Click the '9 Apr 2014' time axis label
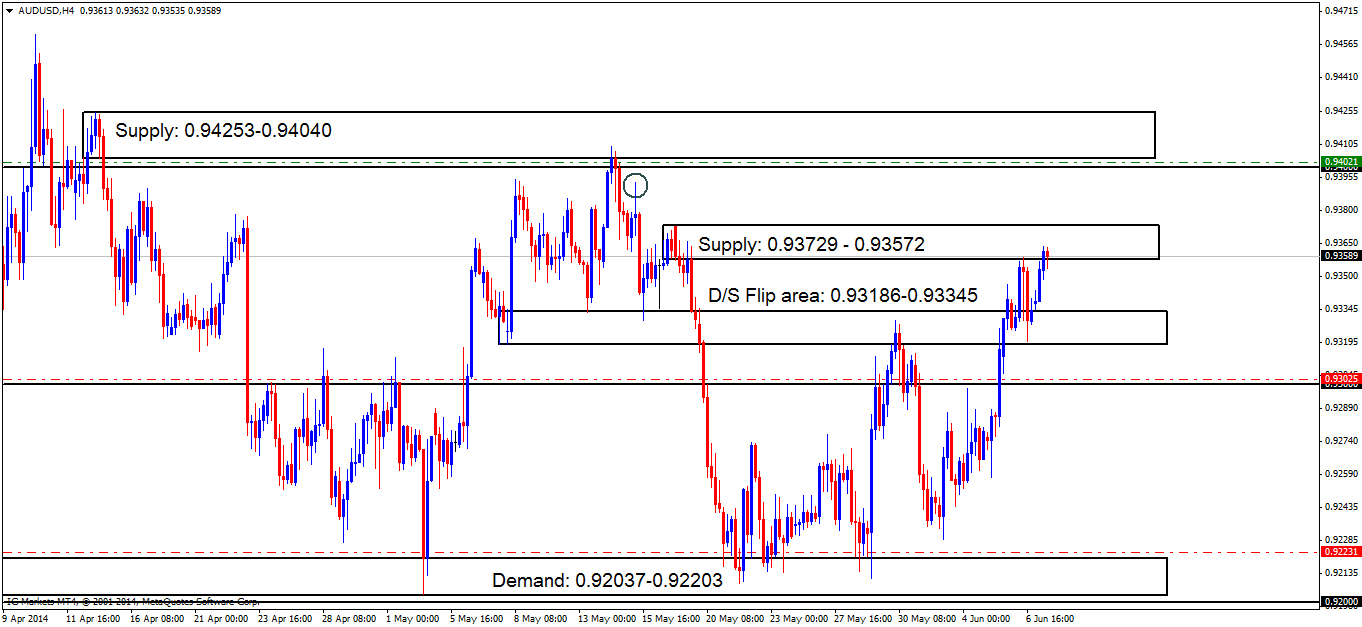Image resolution: width=1362 pixels, height=627 pixels. point(26,619)
